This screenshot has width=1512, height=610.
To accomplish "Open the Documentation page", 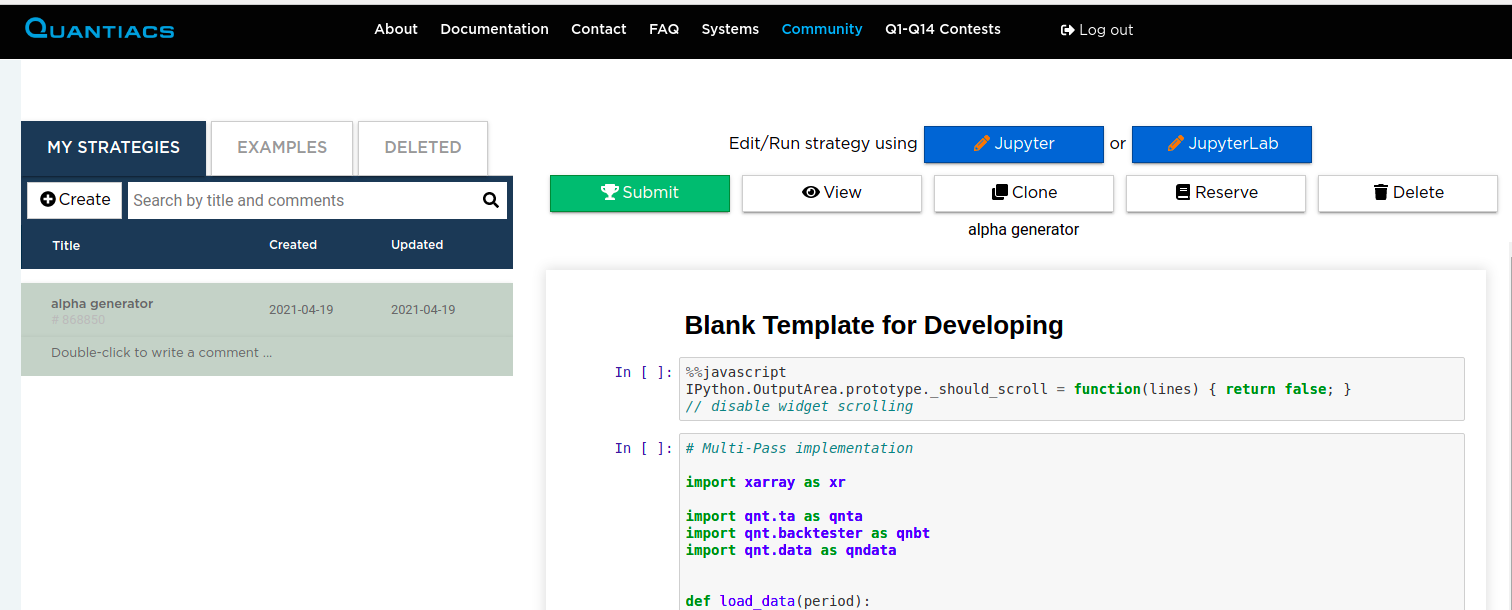I will pyautogui.click(x=494, y=29).
